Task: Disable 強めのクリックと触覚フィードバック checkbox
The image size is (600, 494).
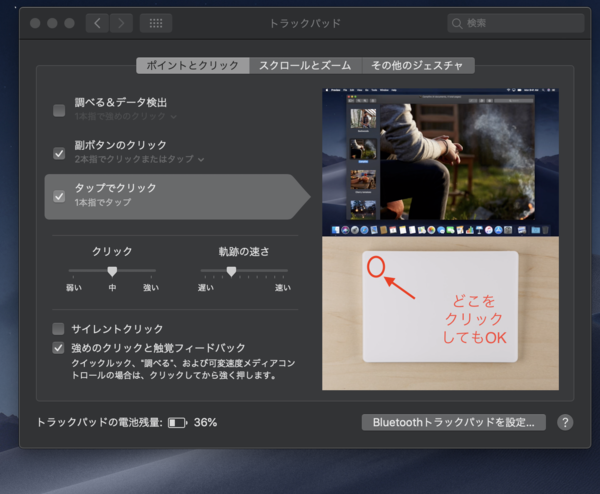Action: coord(59,347)
